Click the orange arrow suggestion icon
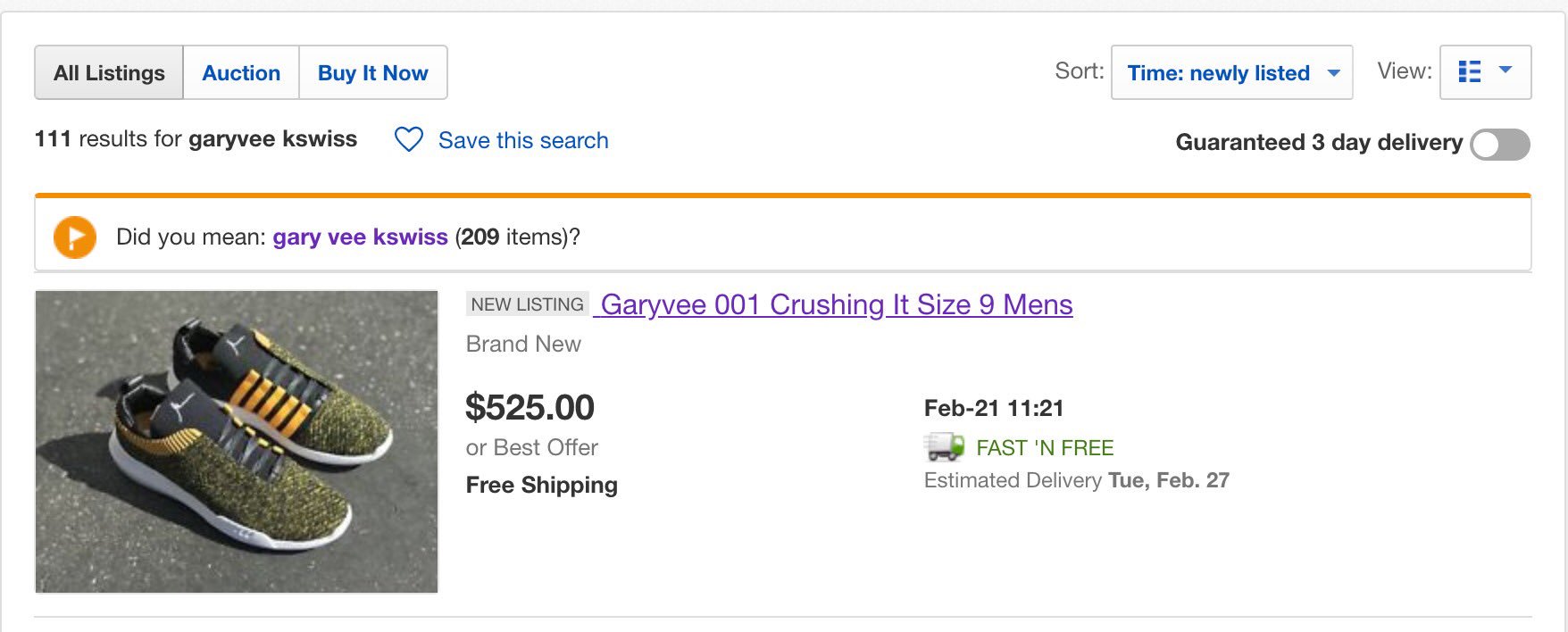 pyautogui.click(x=75, y=237)
